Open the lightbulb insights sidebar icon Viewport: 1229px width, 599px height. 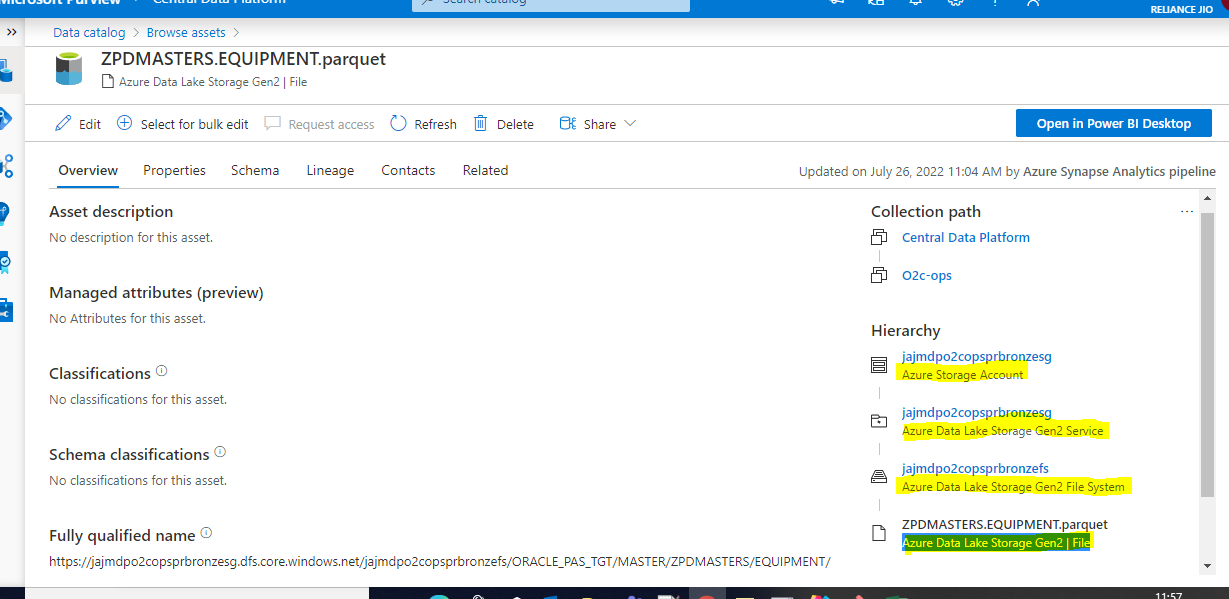(5, 214)
